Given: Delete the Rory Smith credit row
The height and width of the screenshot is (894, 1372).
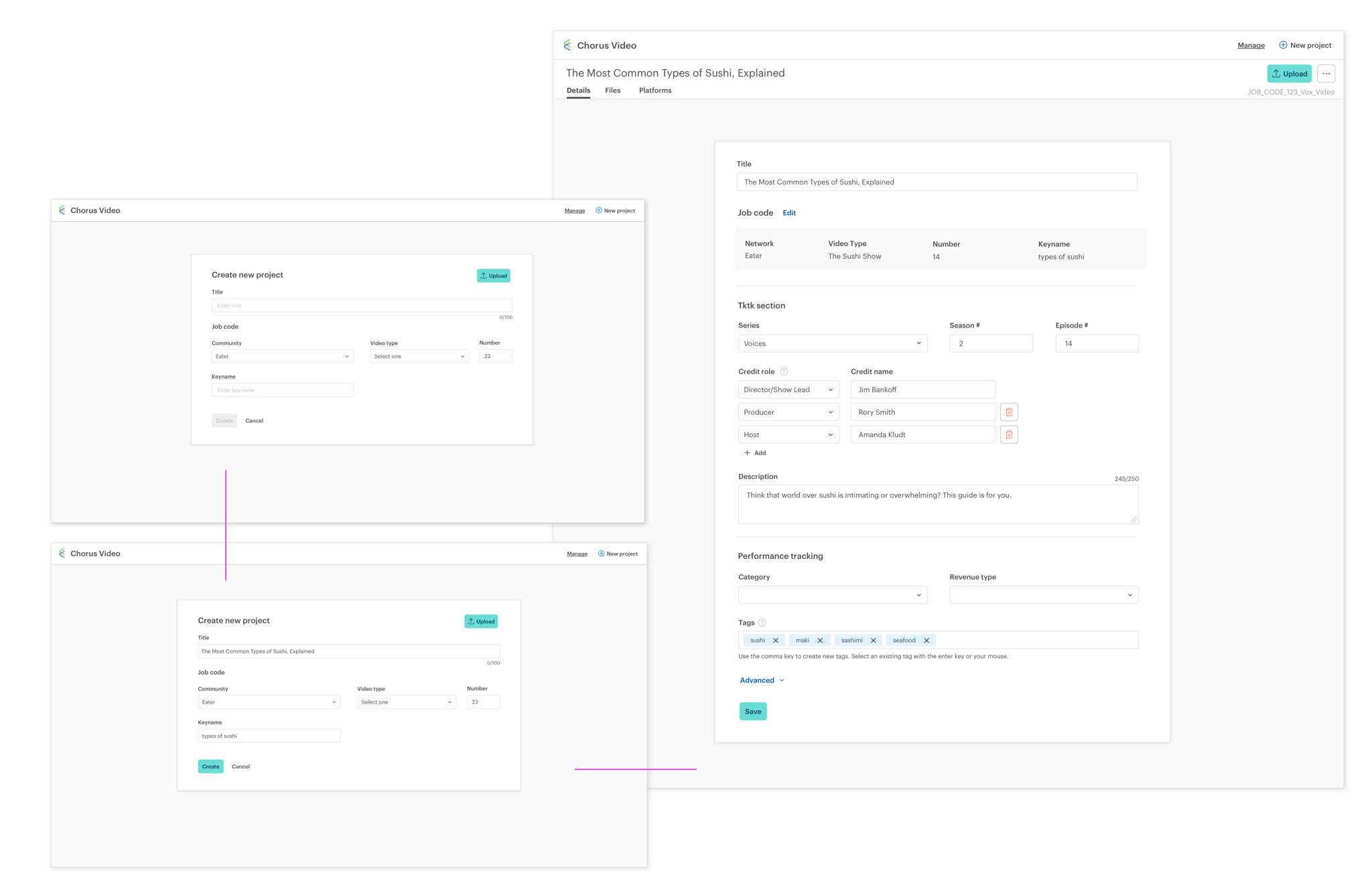Looking at the screenshot, I should [1009, 412].
